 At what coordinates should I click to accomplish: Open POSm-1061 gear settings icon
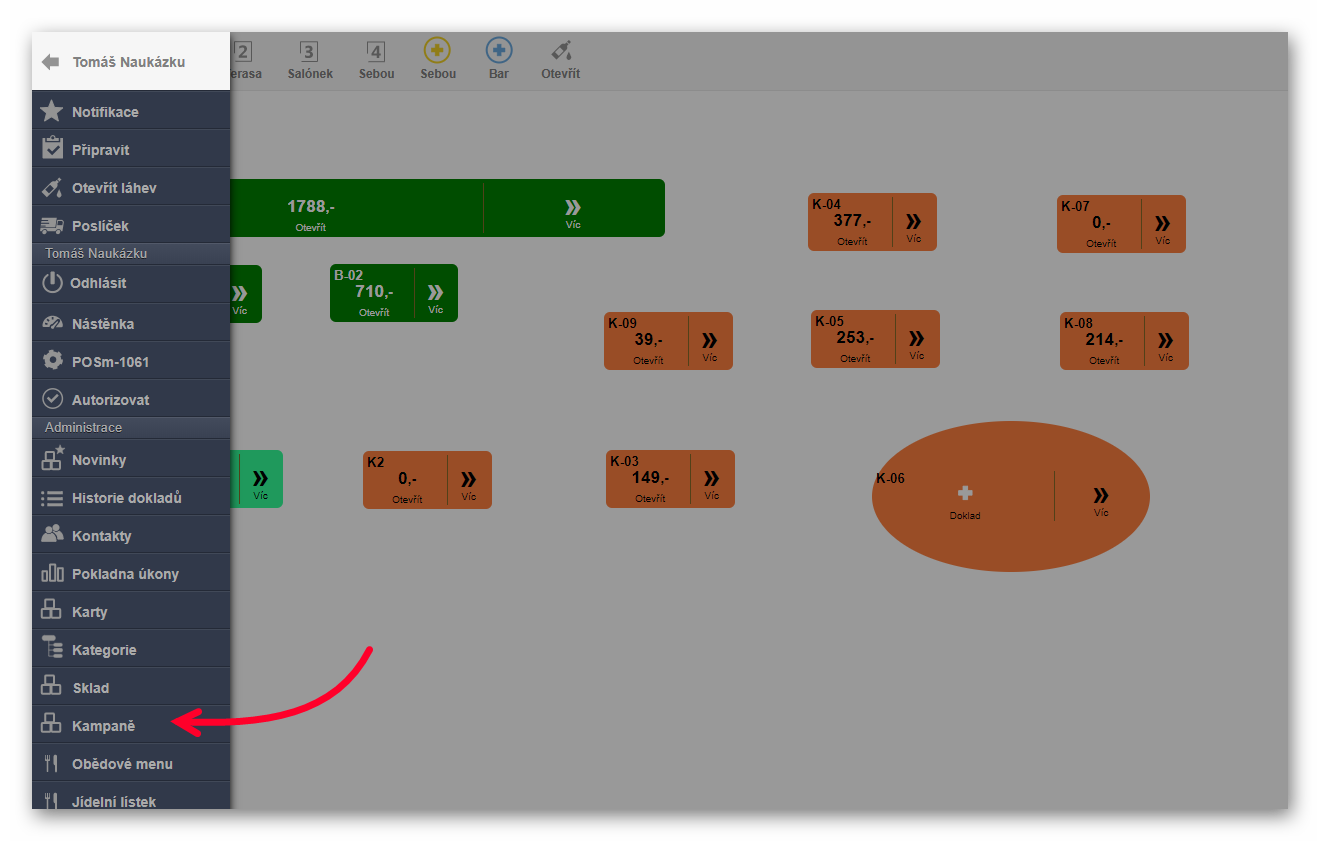[52, 361]
